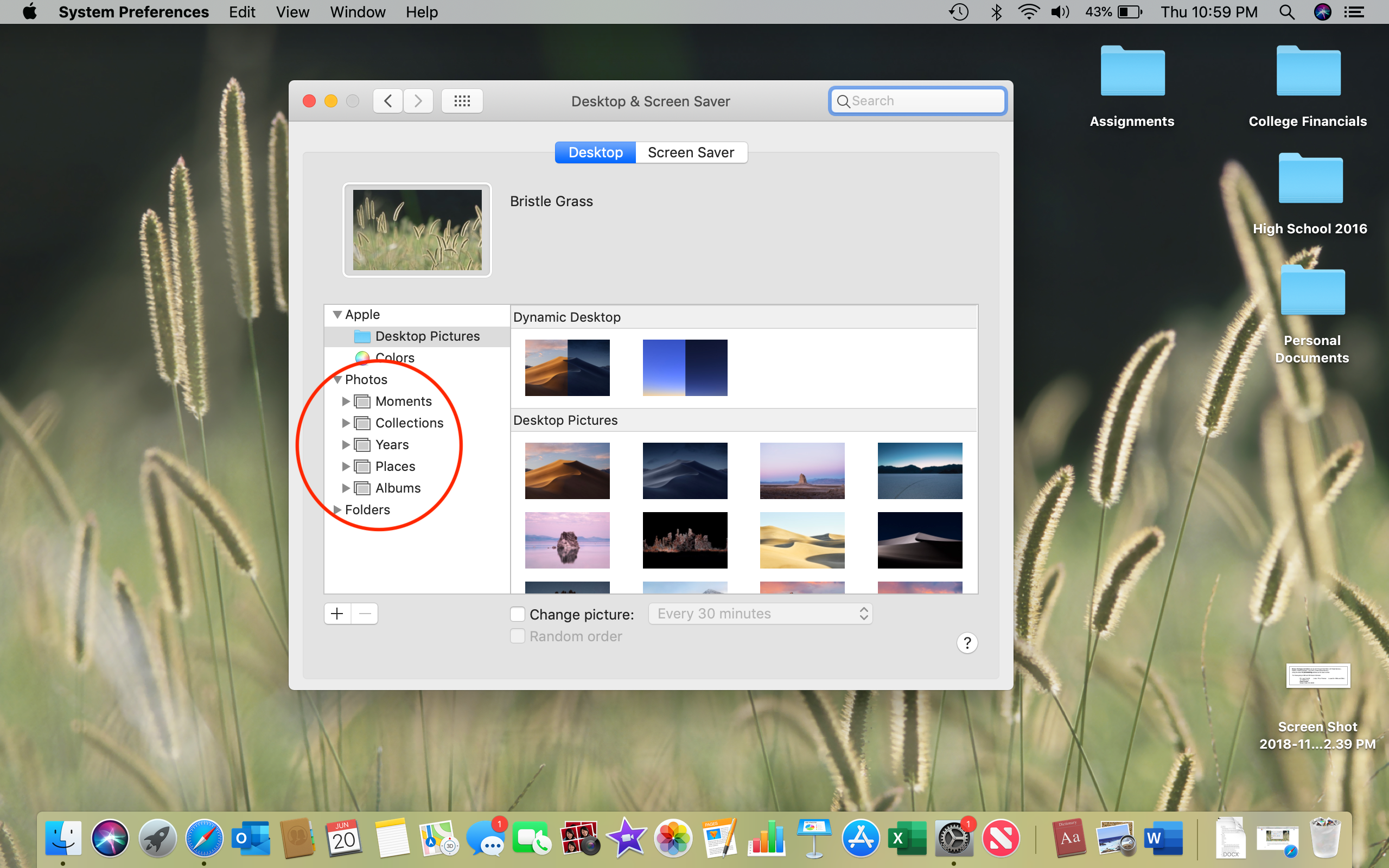This screenshot has width=1389, height=868.
Task: Select the Mojave Day dune picture
Action: point(567,471)
